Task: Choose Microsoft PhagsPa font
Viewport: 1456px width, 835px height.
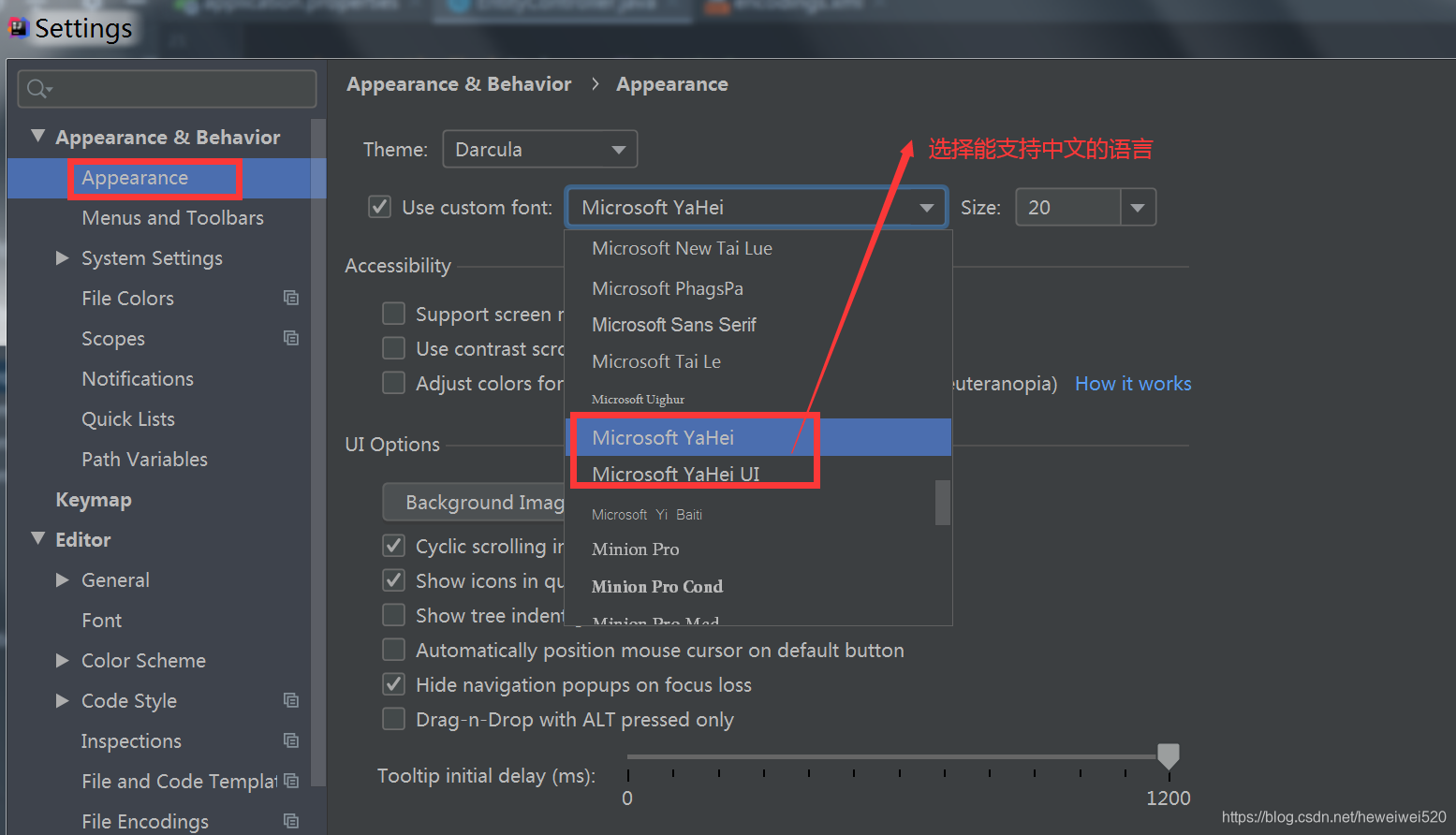Action: point(759,288)
